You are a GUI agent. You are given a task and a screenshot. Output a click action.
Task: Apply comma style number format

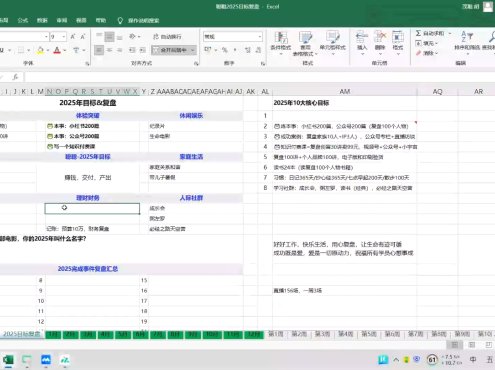tap(235, 50)
